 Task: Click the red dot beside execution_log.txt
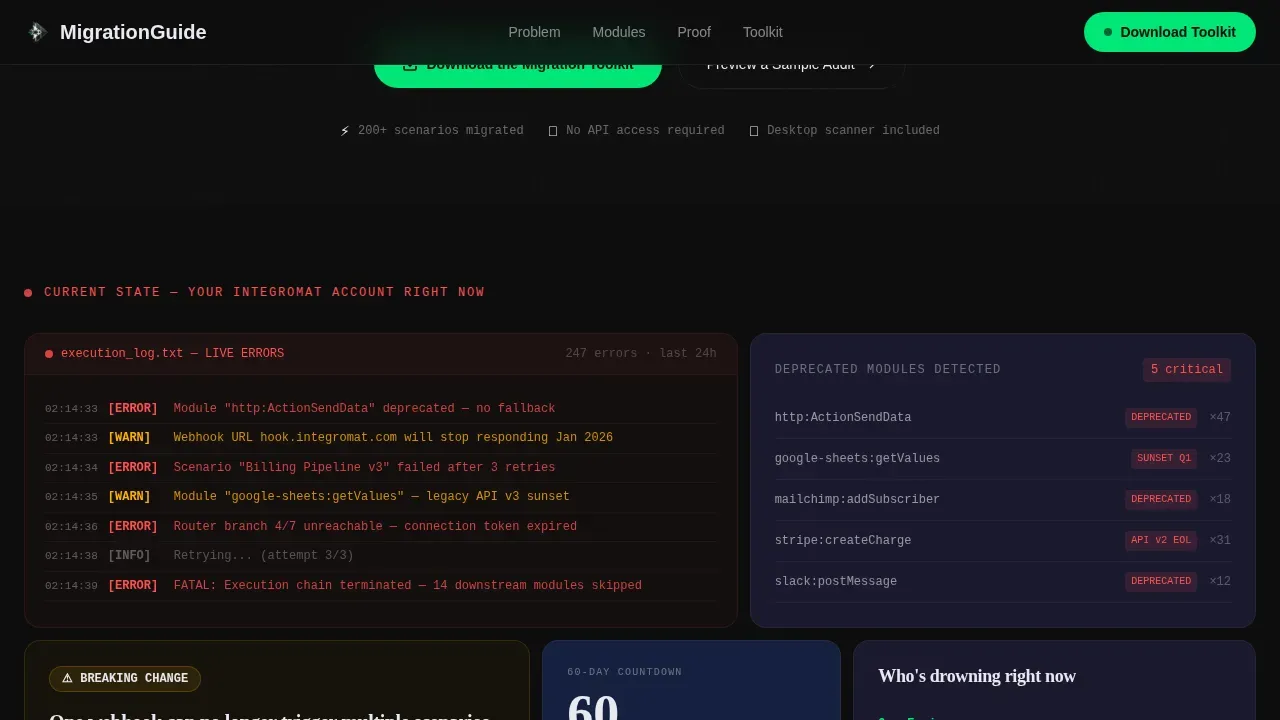[49, 354]
